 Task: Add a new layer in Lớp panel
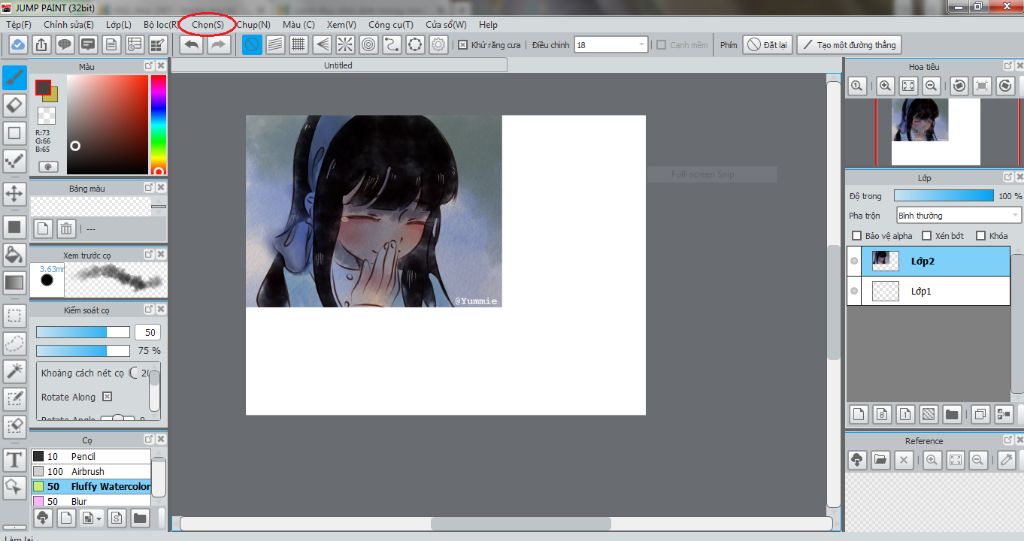pos(859,414)
